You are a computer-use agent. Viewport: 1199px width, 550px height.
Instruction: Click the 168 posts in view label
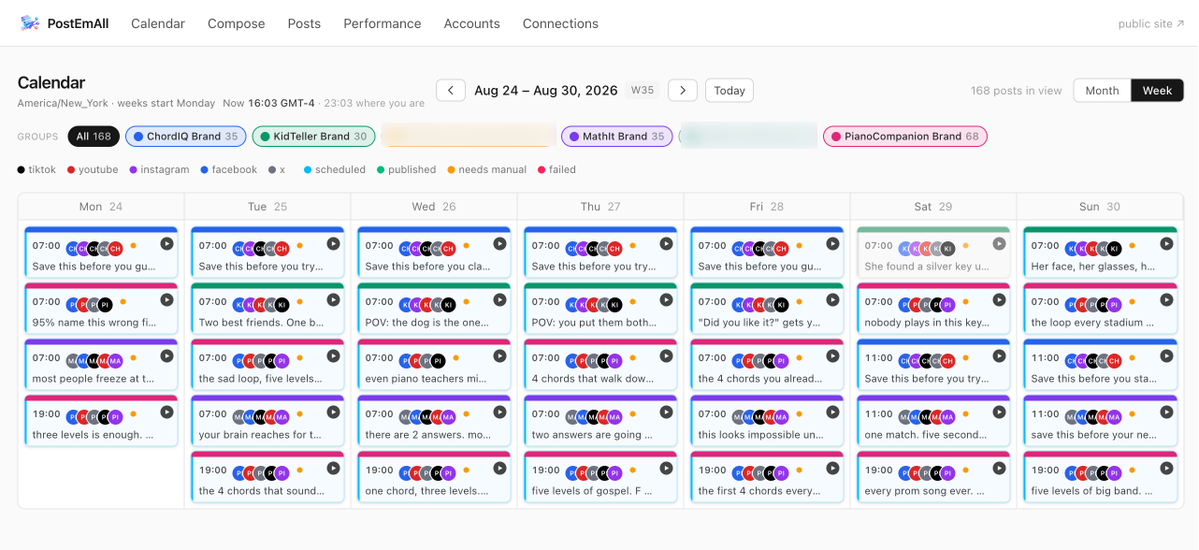coord(1016,90)
